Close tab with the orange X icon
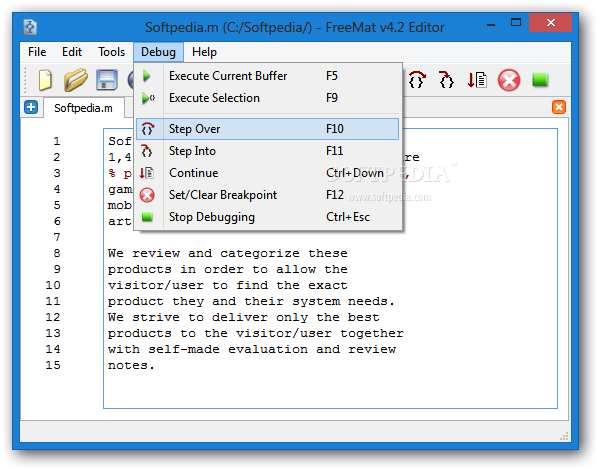Screen dimensions: 599x470 coord(559,107)
